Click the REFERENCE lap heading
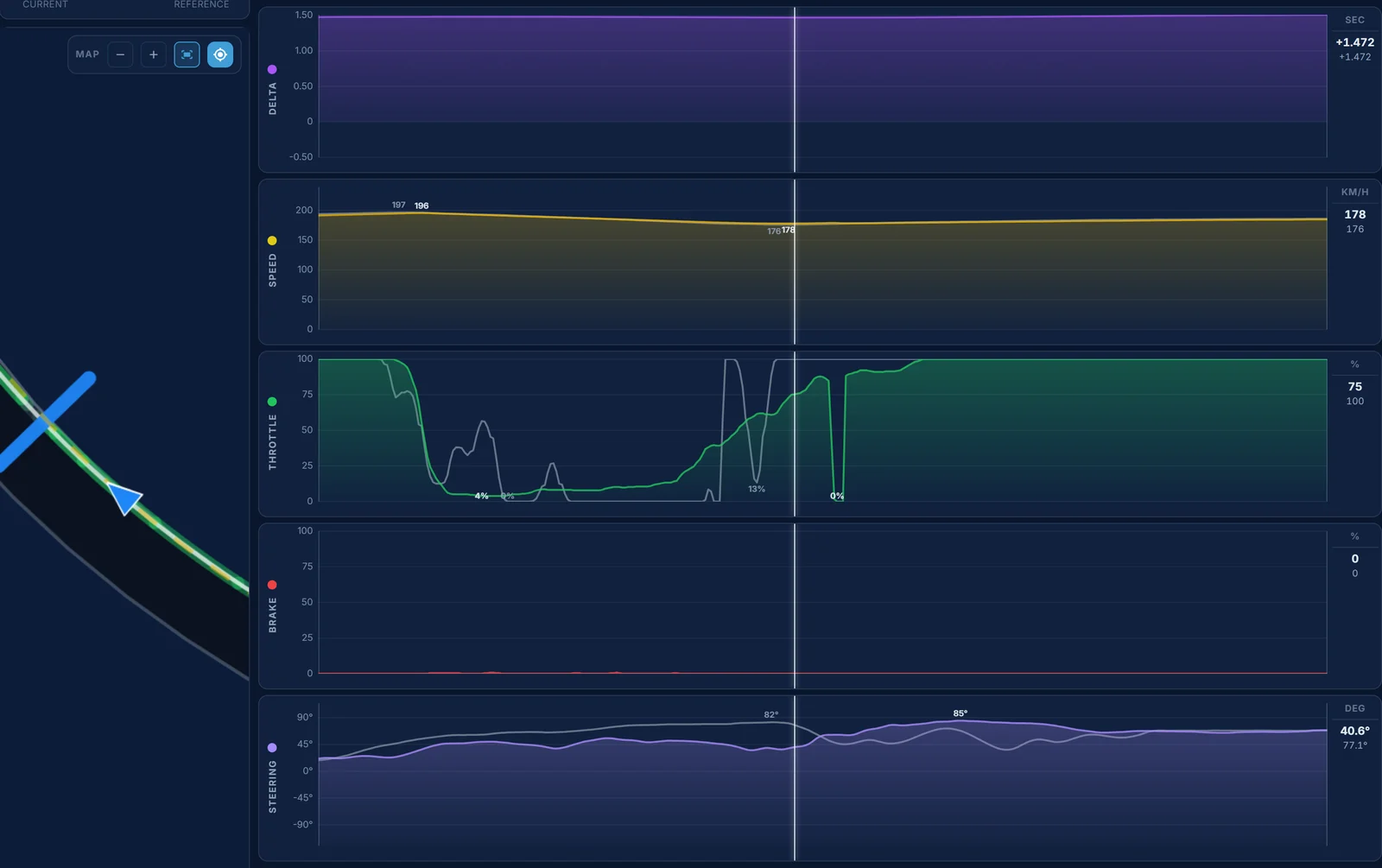This screenshot has width=1382, height=868. pyautogui.click(x=201, y=4)
